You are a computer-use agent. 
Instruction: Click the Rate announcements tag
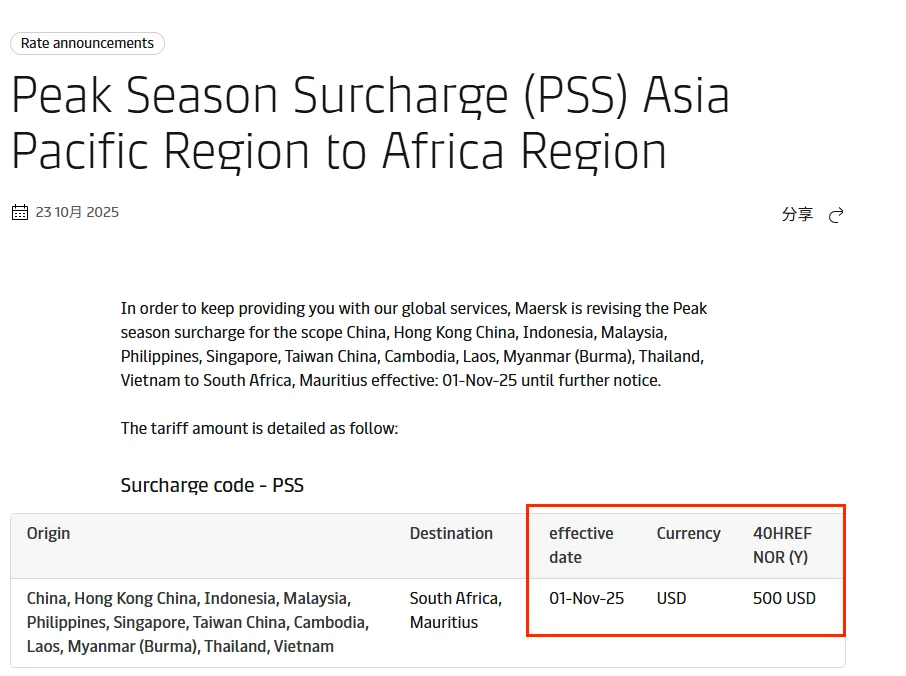pyautogui.click(x=87, y=44)
